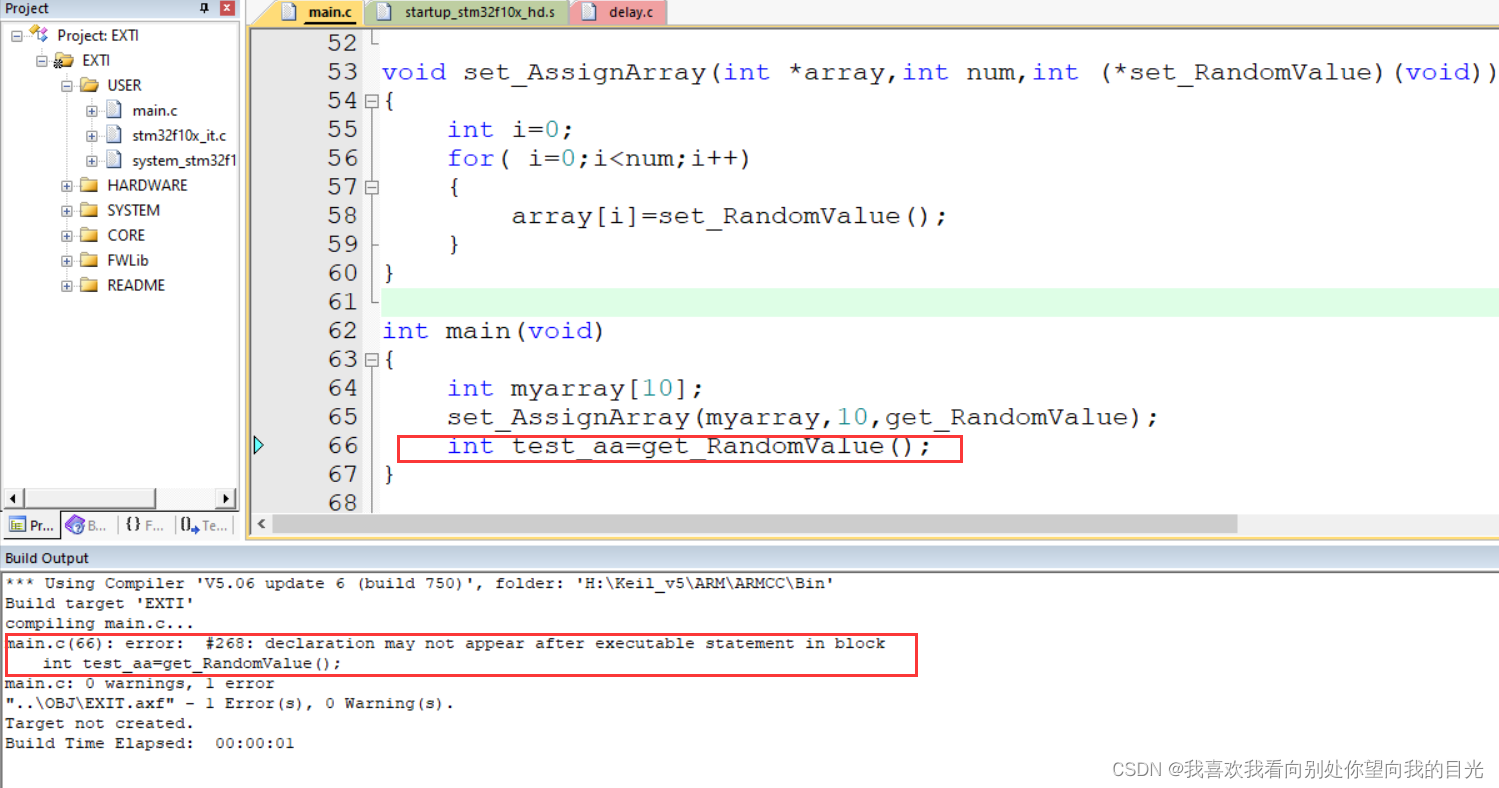Image resolution: width=1499 pixels, height=788 pixels.
Task: Select HARDWARE group label
Action: coord(147,185)
